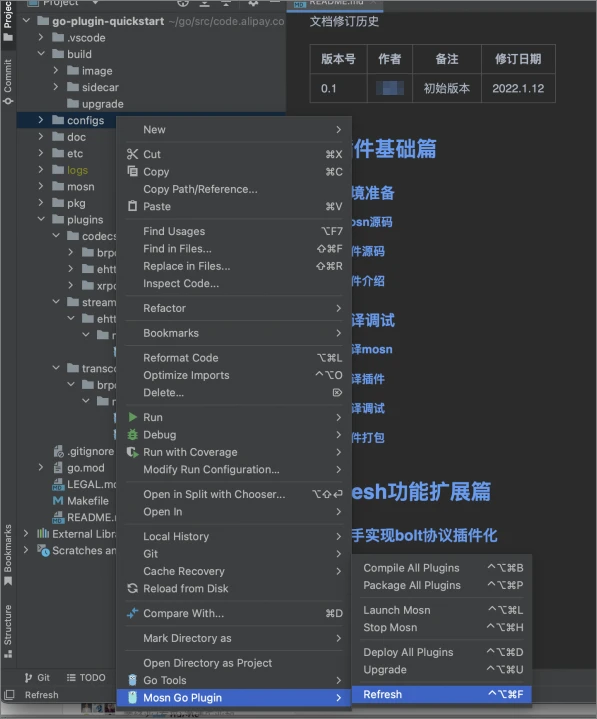This screenshot has width=597, height=719.
Task: Select Find Usages from context menu
Action: click(234, 231)
